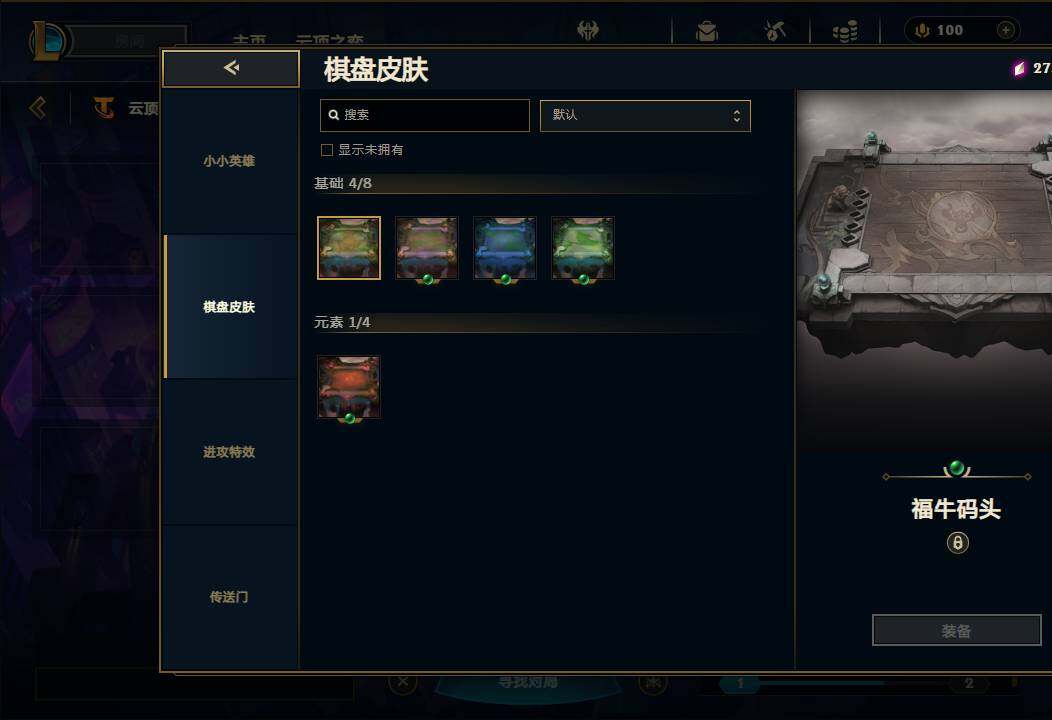Open the 默认 sort dropdown
Screen dimensions: 1052x720
645,115
